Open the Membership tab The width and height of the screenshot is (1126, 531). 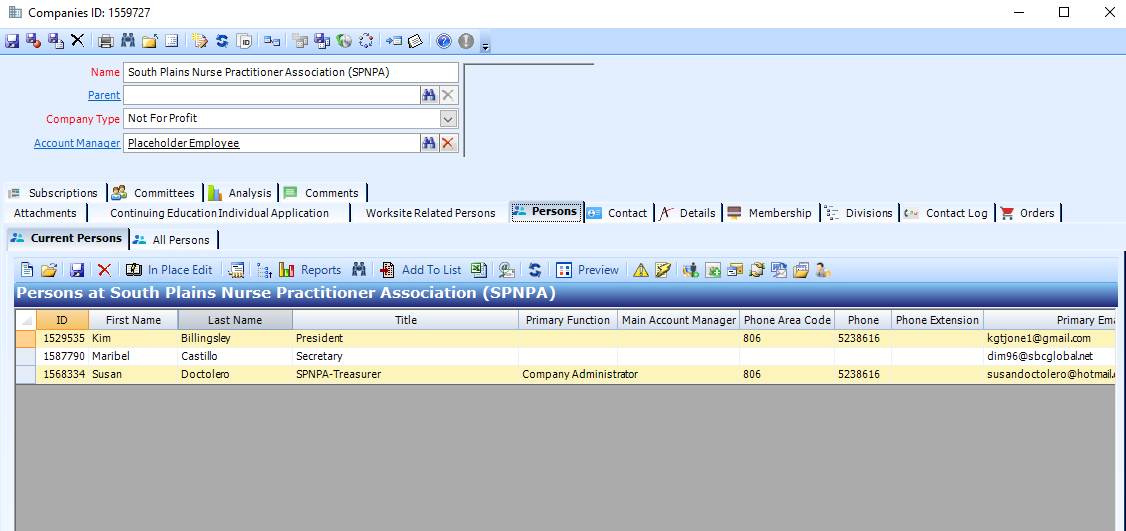[771, 213]
